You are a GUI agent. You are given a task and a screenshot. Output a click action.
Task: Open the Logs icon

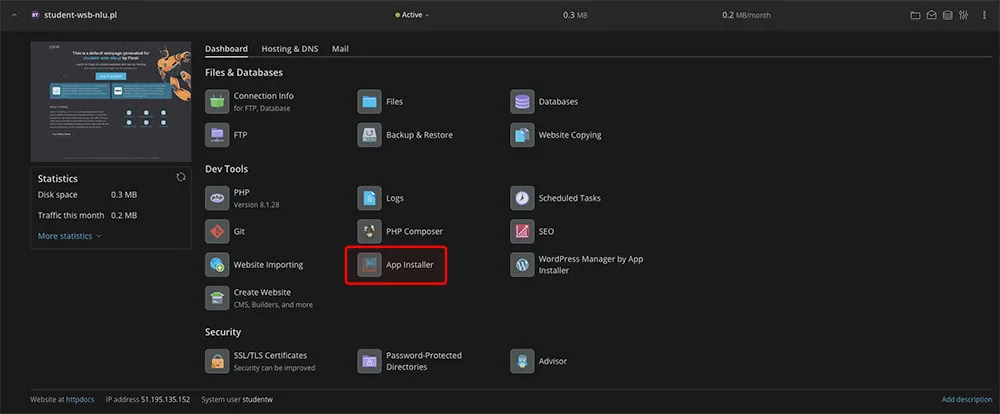(369, 198)
